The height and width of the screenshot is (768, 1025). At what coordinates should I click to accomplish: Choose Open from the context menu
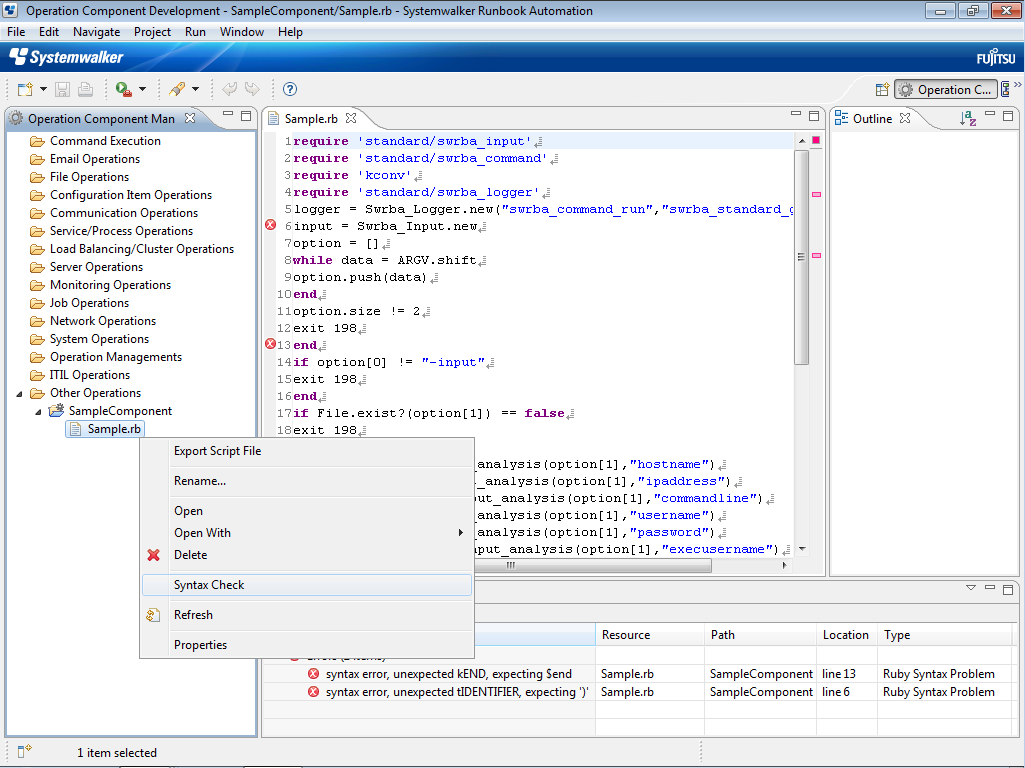pos(307,511)
